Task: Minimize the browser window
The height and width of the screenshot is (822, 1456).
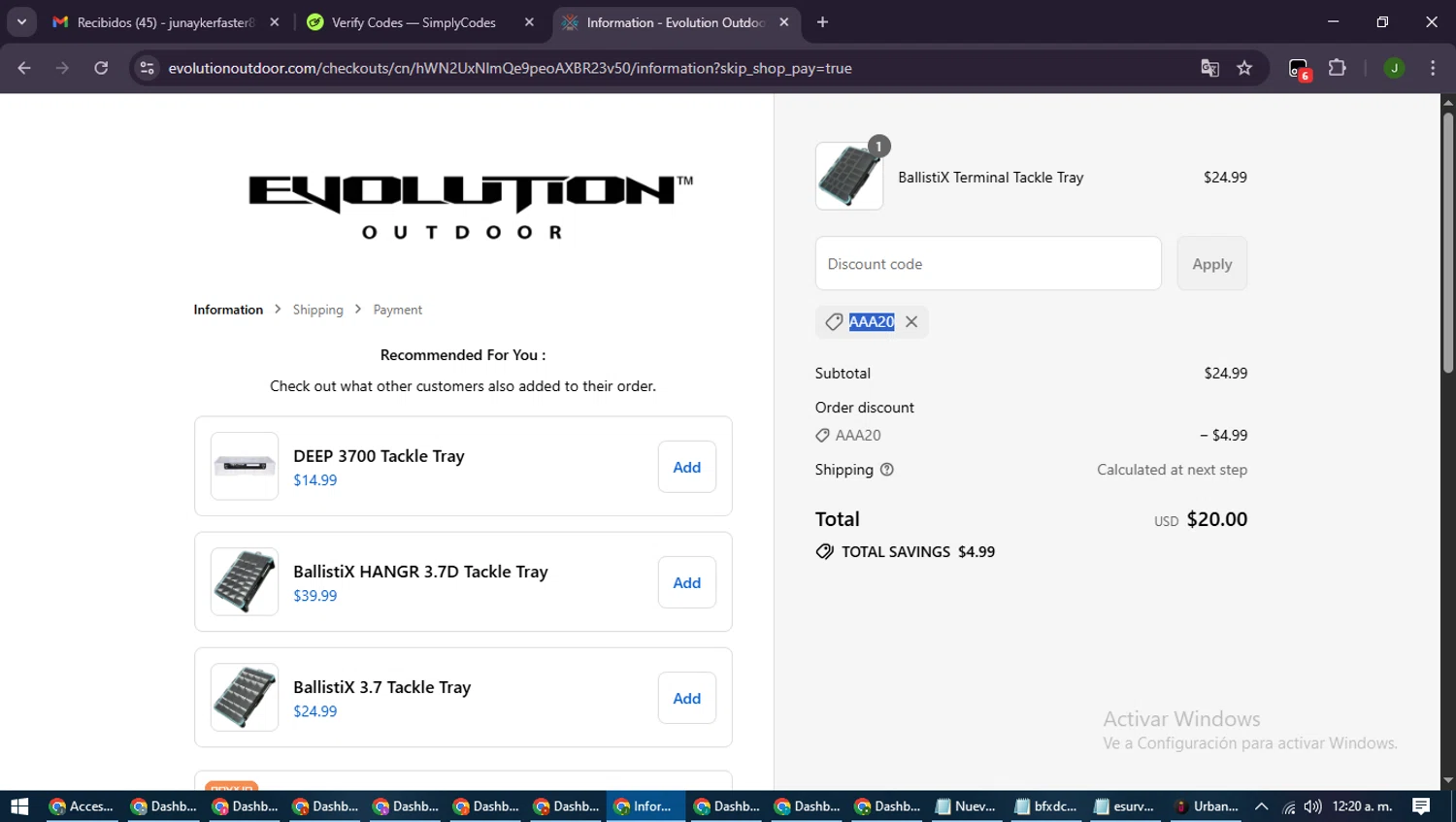Action: click(x=1333, y=21)
